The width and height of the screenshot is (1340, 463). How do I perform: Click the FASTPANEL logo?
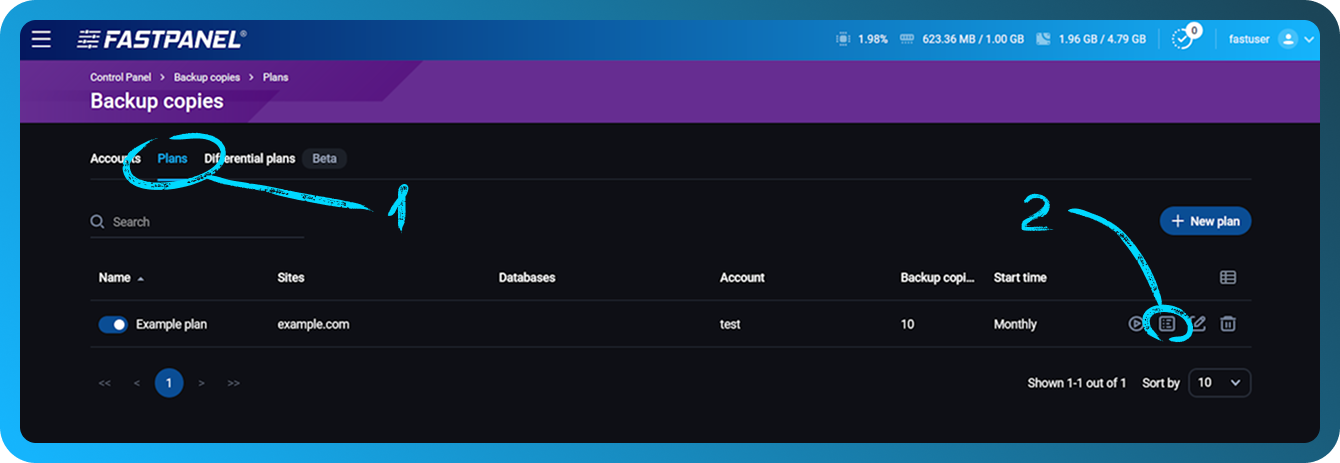pyautogui.click(x=161, y=39)
